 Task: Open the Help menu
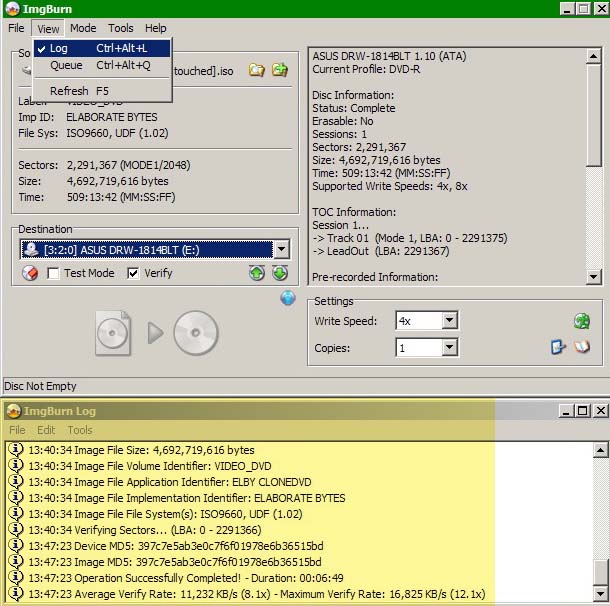[x=156, y=28]
